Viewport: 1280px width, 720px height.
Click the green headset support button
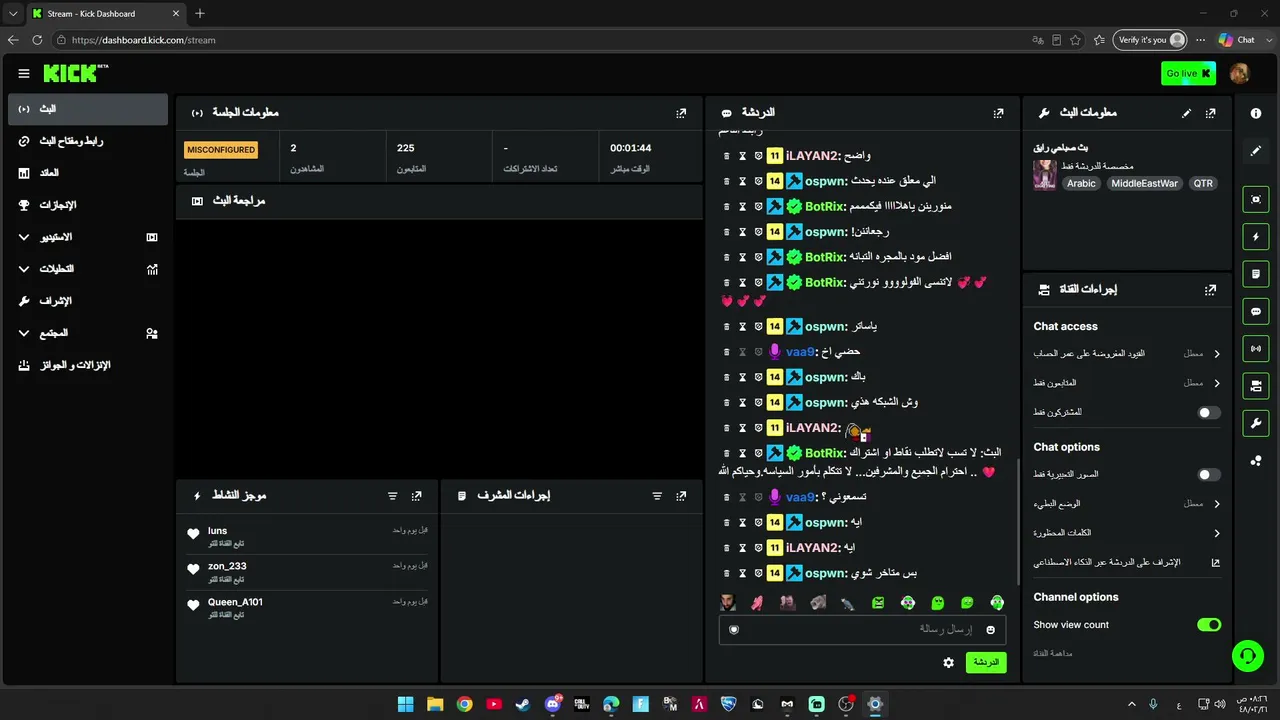[x=1248, y=656]
